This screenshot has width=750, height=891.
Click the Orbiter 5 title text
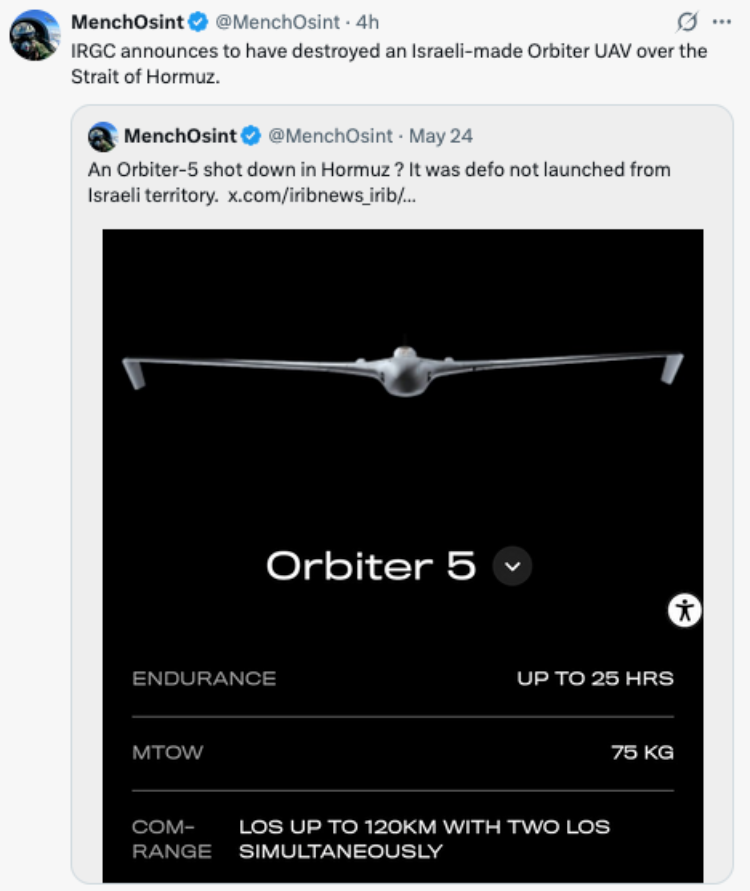[371, 566]
